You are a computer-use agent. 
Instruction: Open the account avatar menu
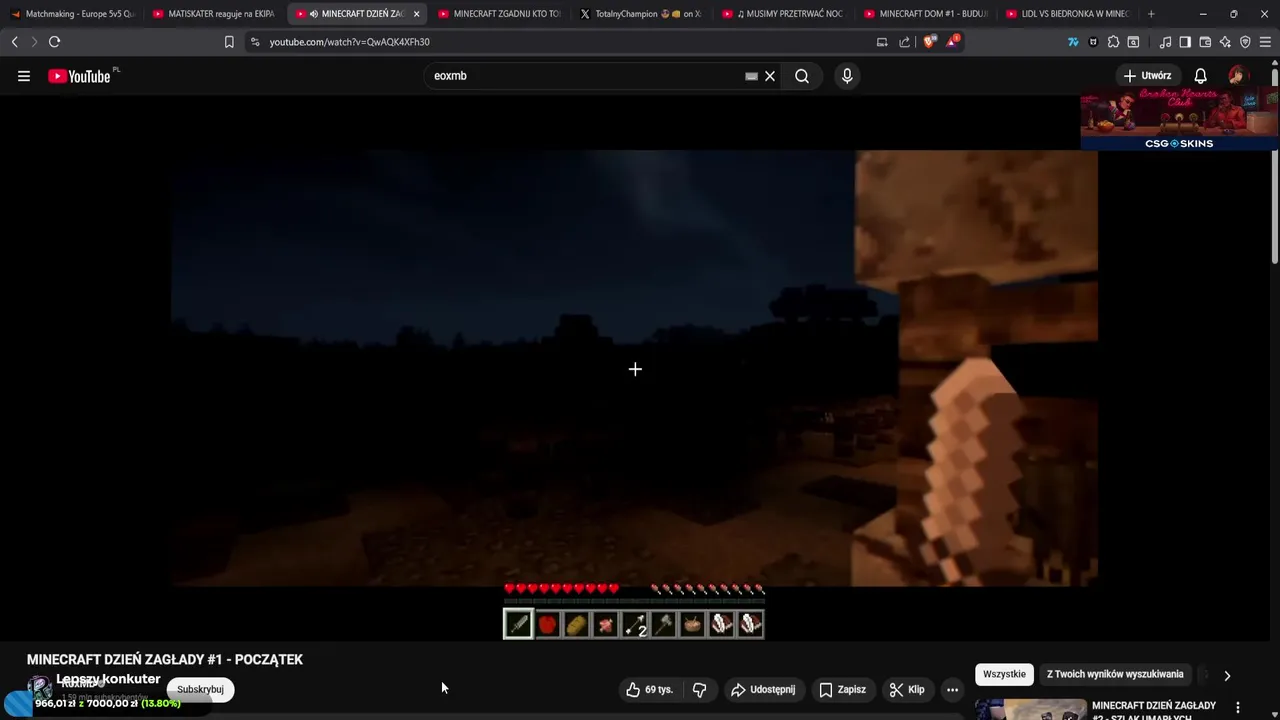click(1238, 76)
